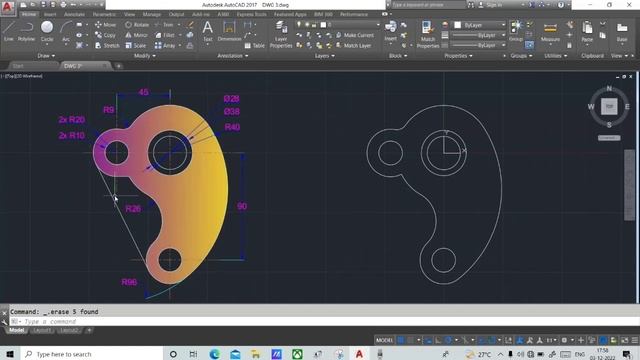Toggle clean screen icon in status bar

[624, 340]
